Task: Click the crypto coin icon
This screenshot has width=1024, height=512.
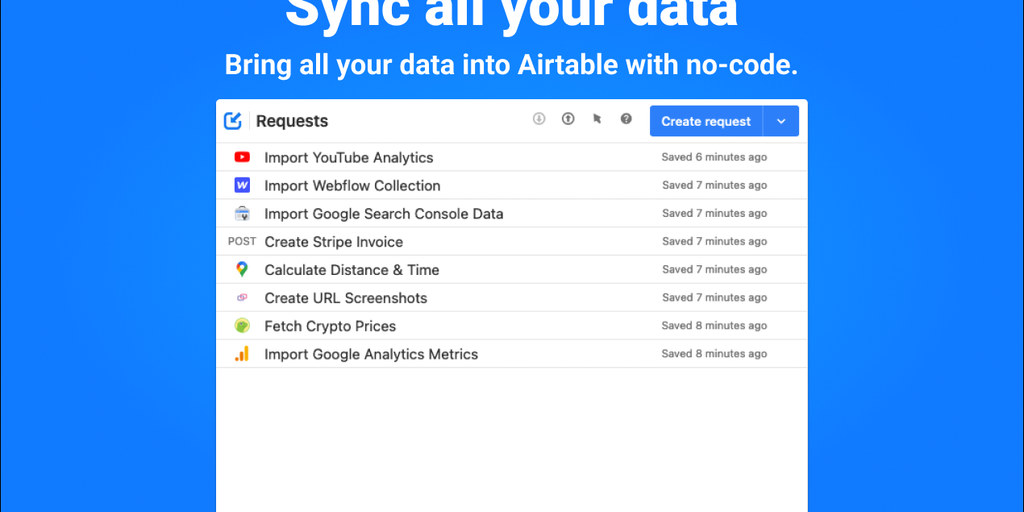Action: 242,326
